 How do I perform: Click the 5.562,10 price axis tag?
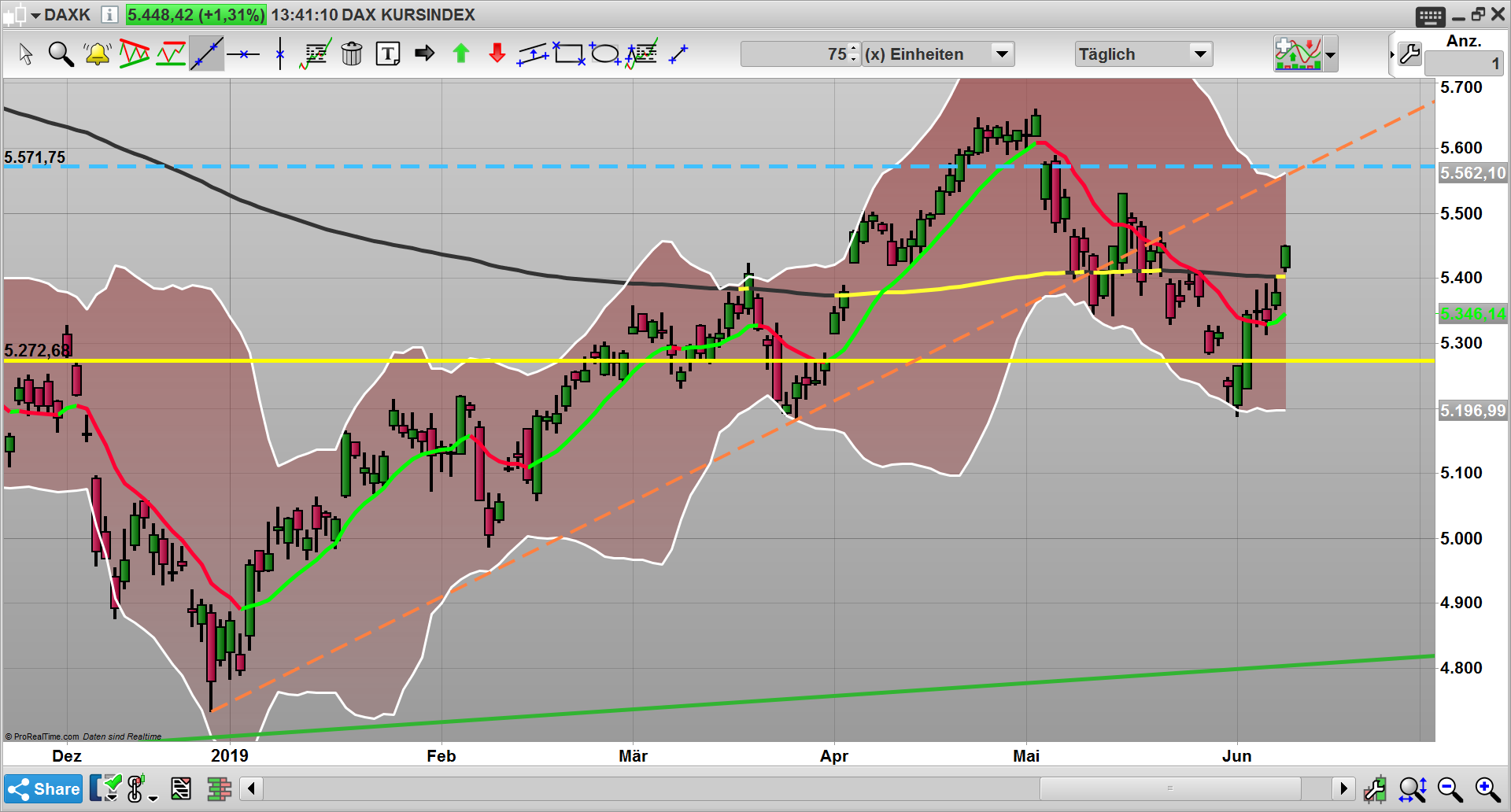click(1472, 173)
